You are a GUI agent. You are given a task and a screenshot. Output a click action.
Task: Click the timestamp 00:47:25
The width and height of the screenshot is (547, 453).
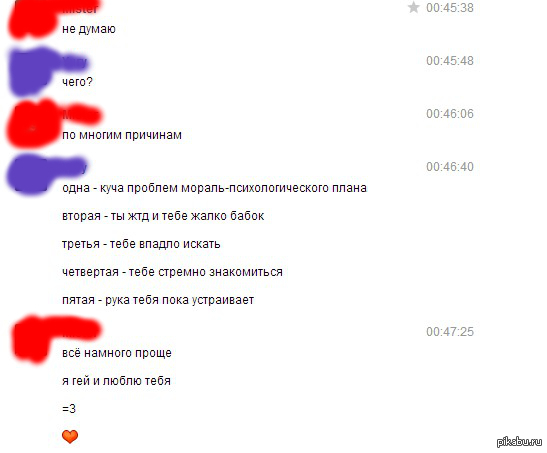[x=450, y=331]
